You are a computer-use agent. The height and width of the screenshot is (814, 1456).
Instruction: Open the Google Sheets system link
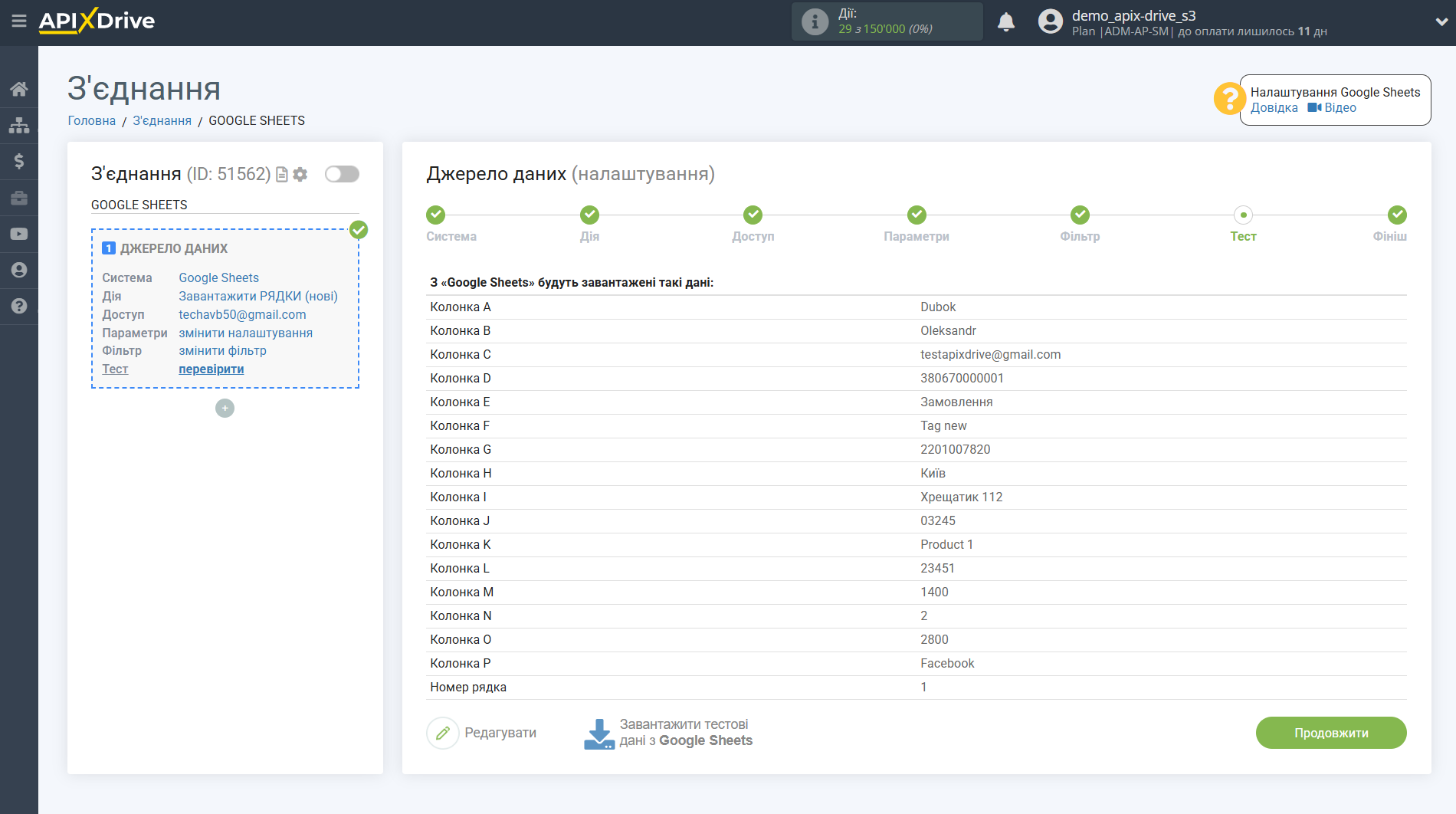pos(219,278)
